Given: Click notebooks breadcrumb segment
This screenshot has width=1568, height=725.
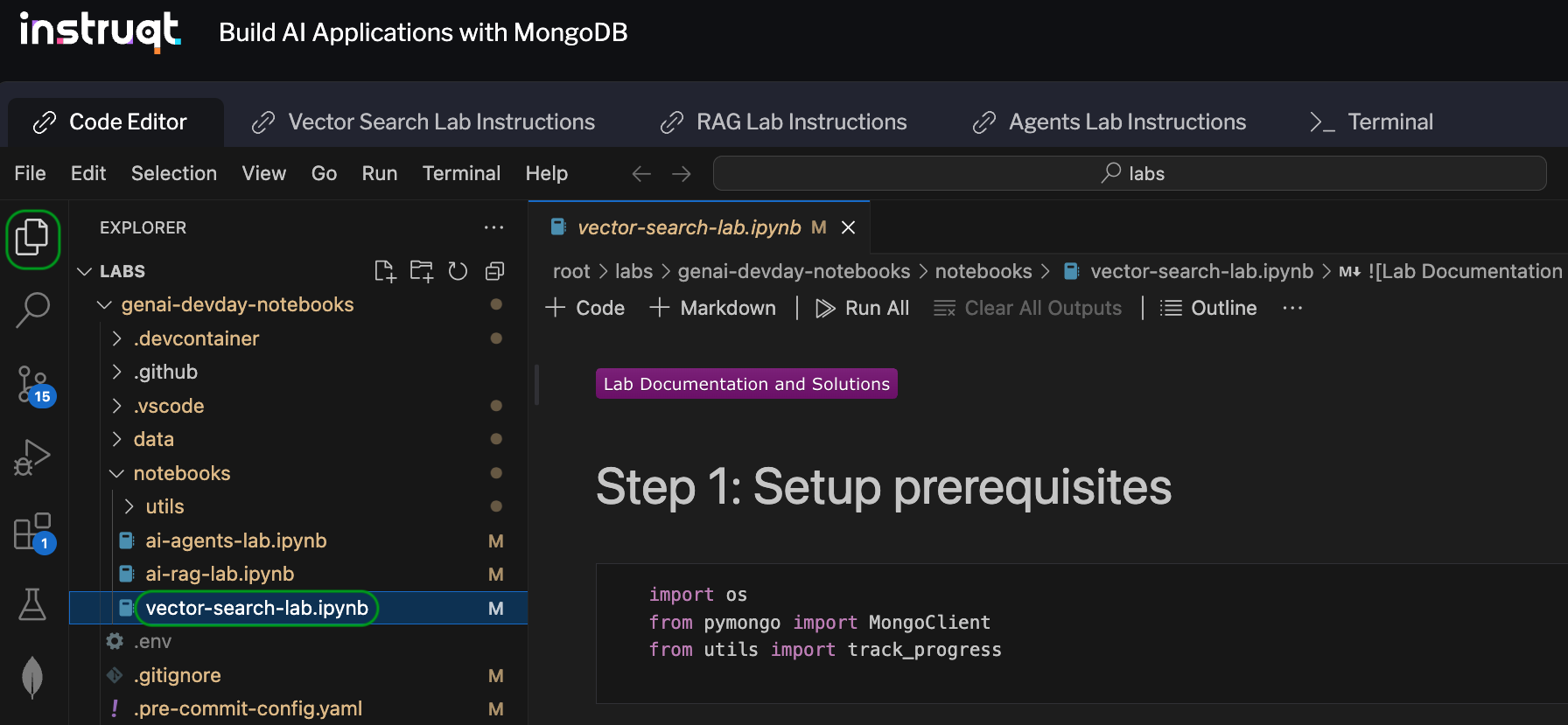Looking at the screenshot, I should pos(983,271).
